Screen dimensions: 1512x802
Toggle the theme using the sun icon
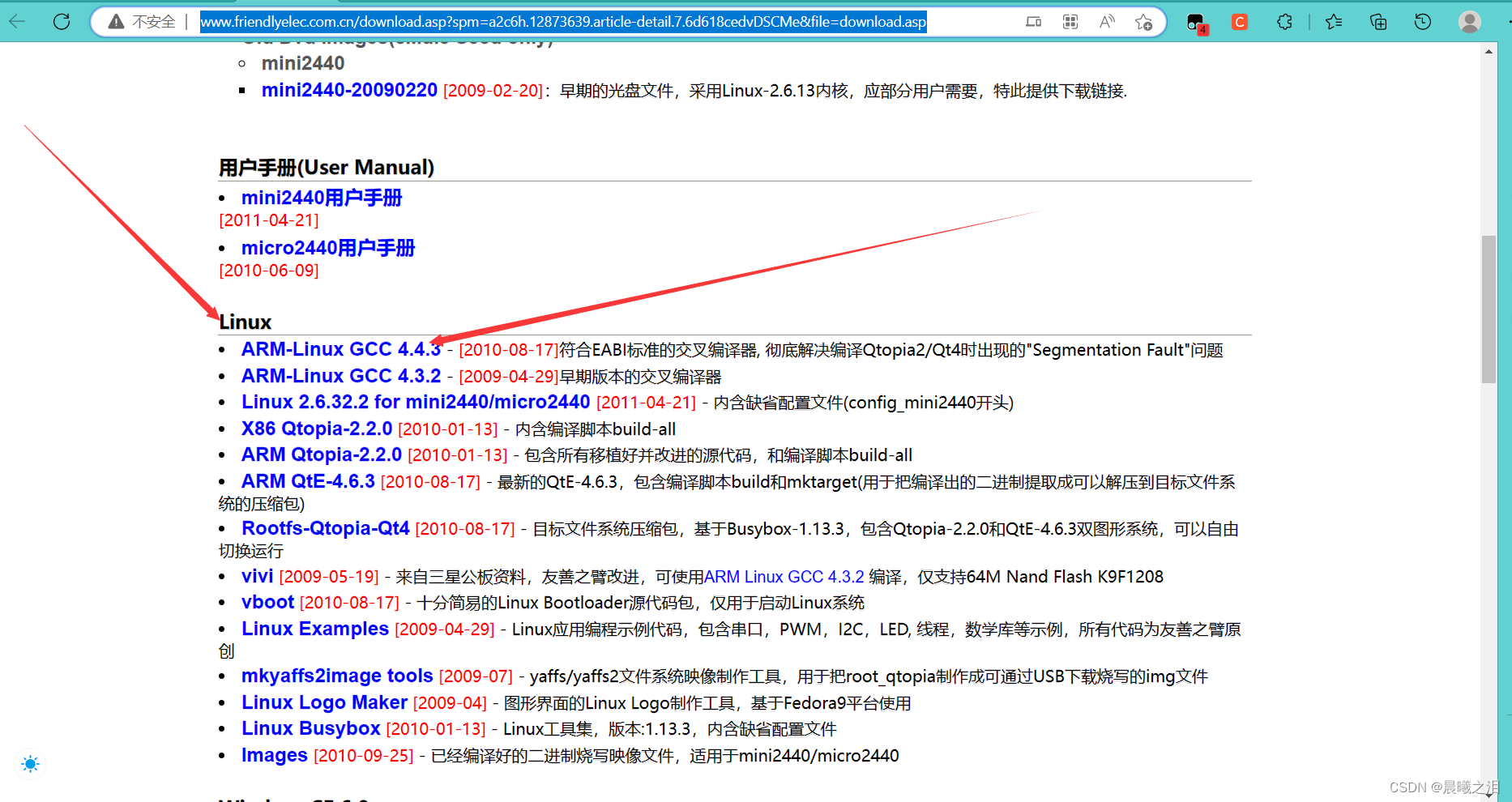point(30,764)
